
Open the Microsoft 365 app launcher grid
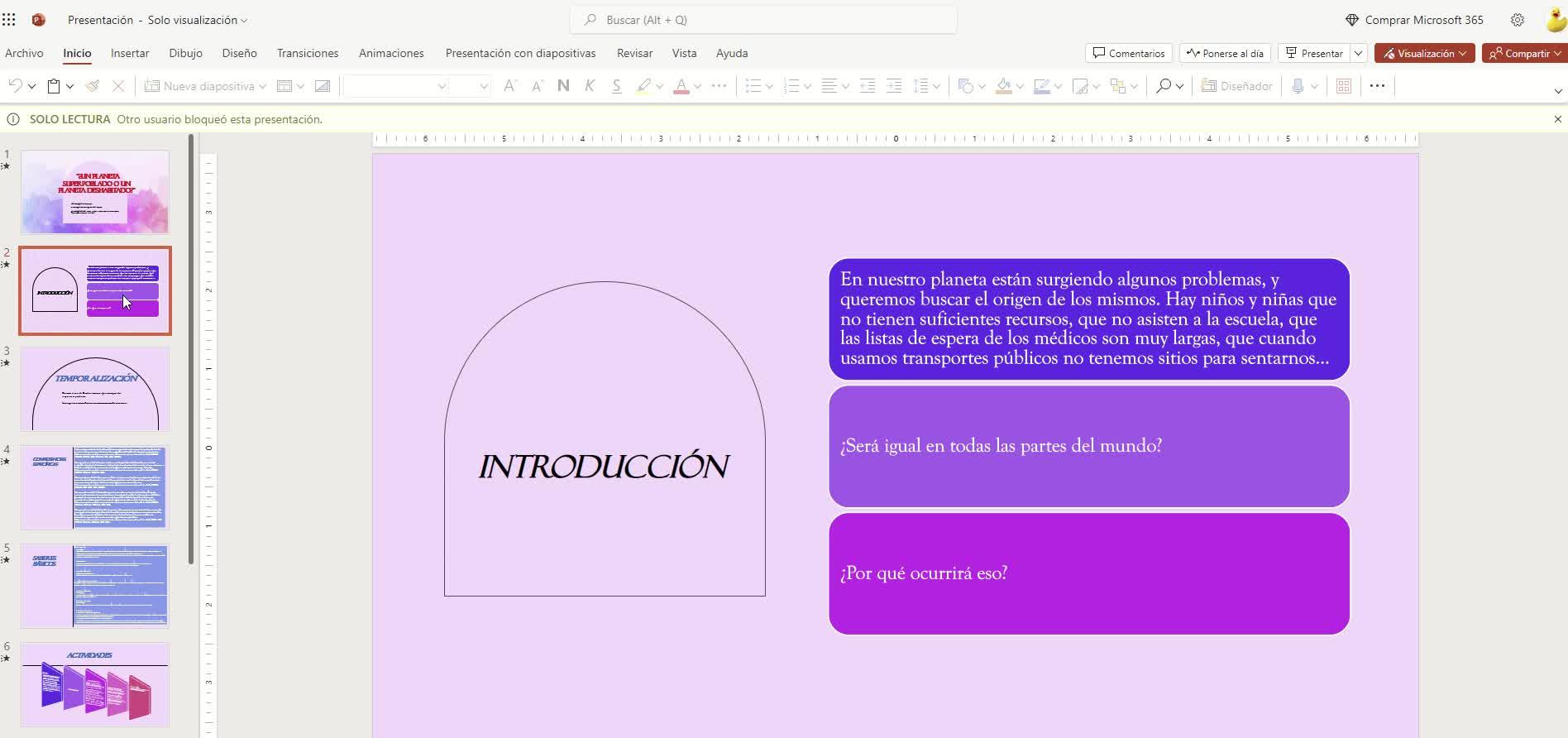click(x=9, y=20)
